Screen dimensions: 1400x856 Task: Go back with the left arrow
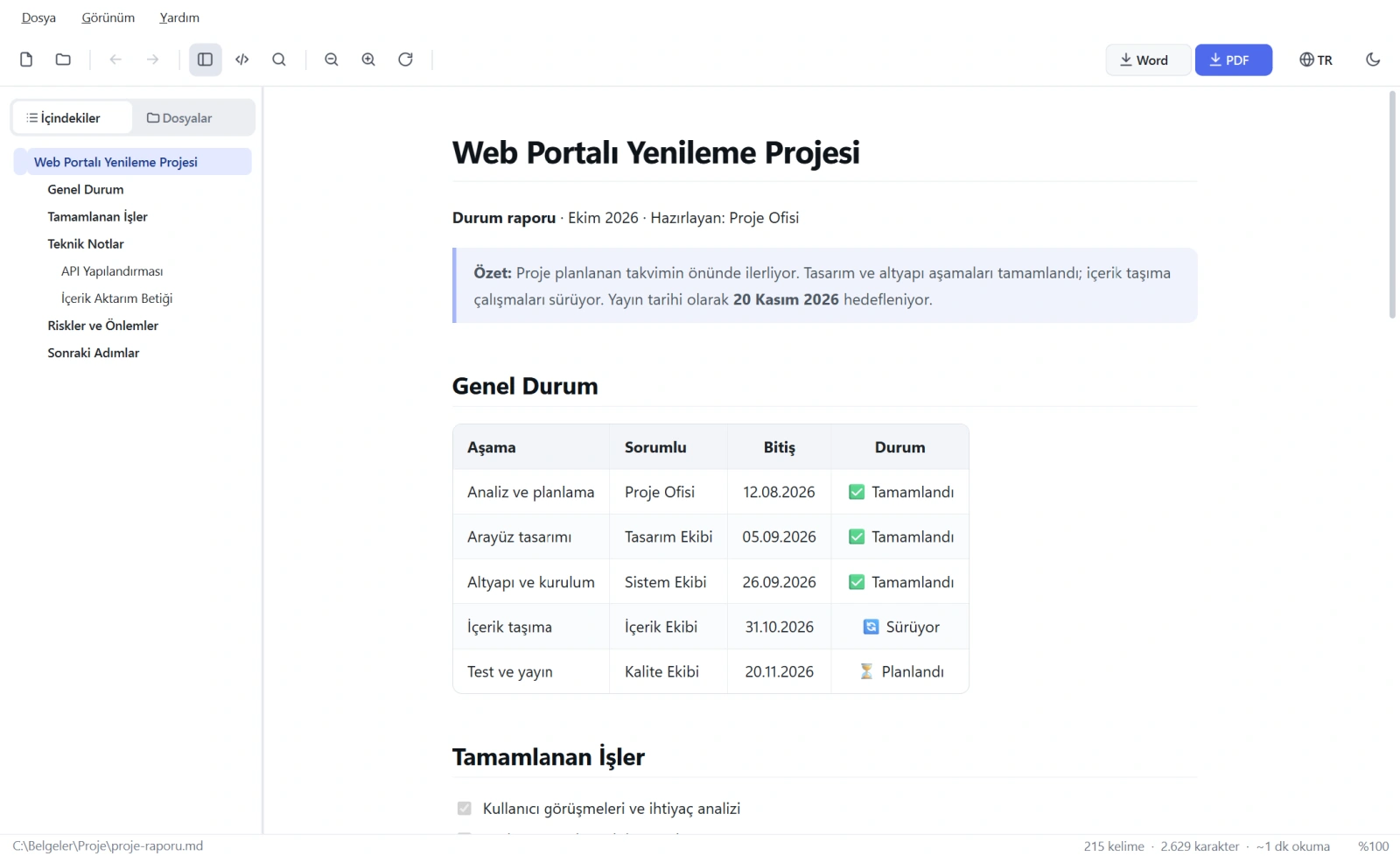click(x=115, y=60)
